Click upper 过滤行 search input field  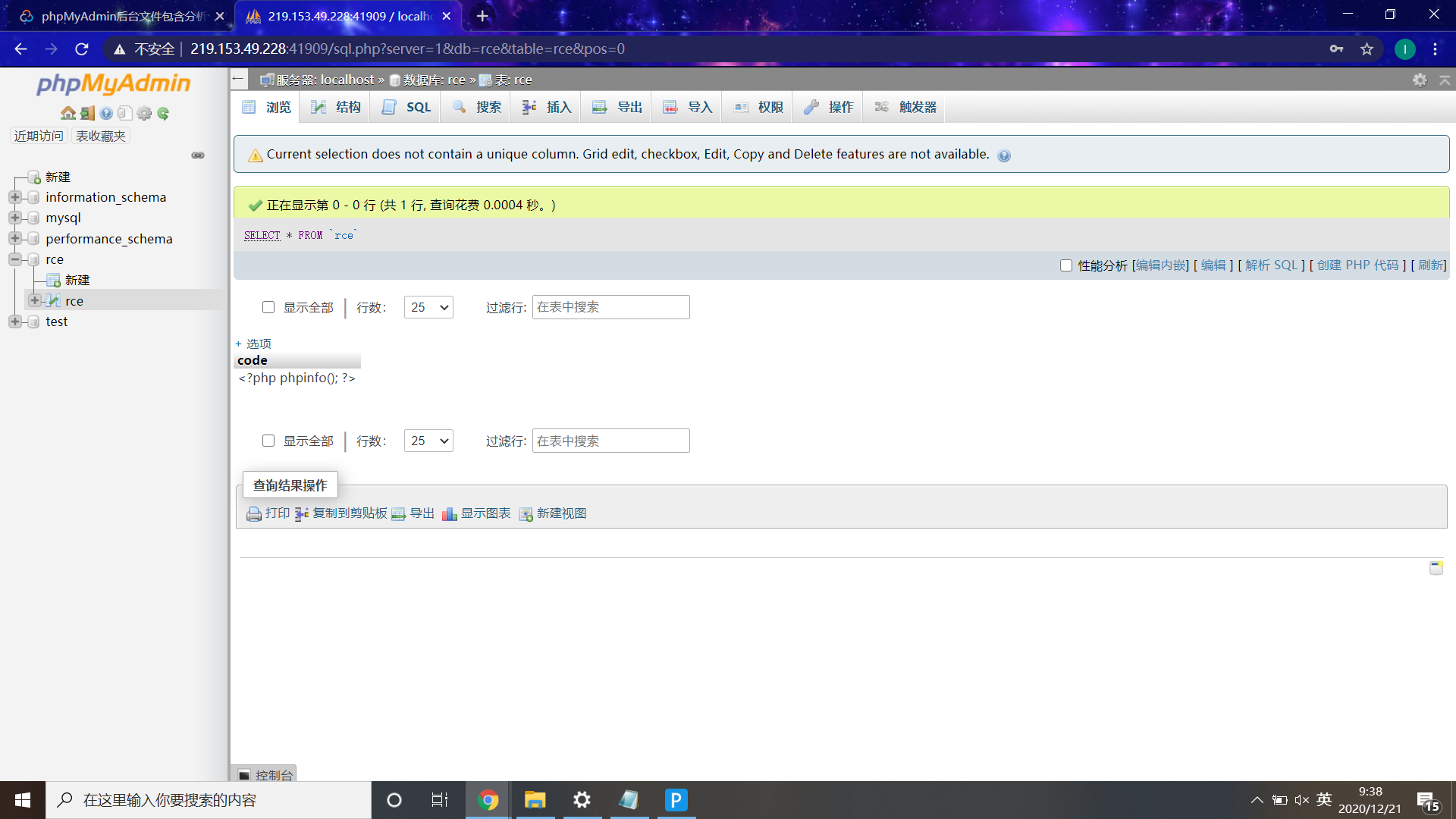610,307
